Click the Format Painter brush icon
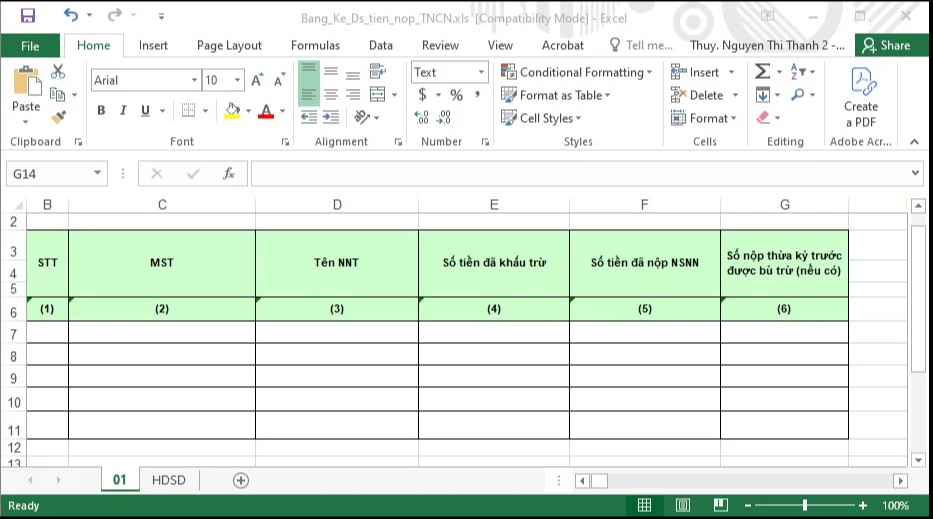The image size is (933, 519). pos(57,116)
